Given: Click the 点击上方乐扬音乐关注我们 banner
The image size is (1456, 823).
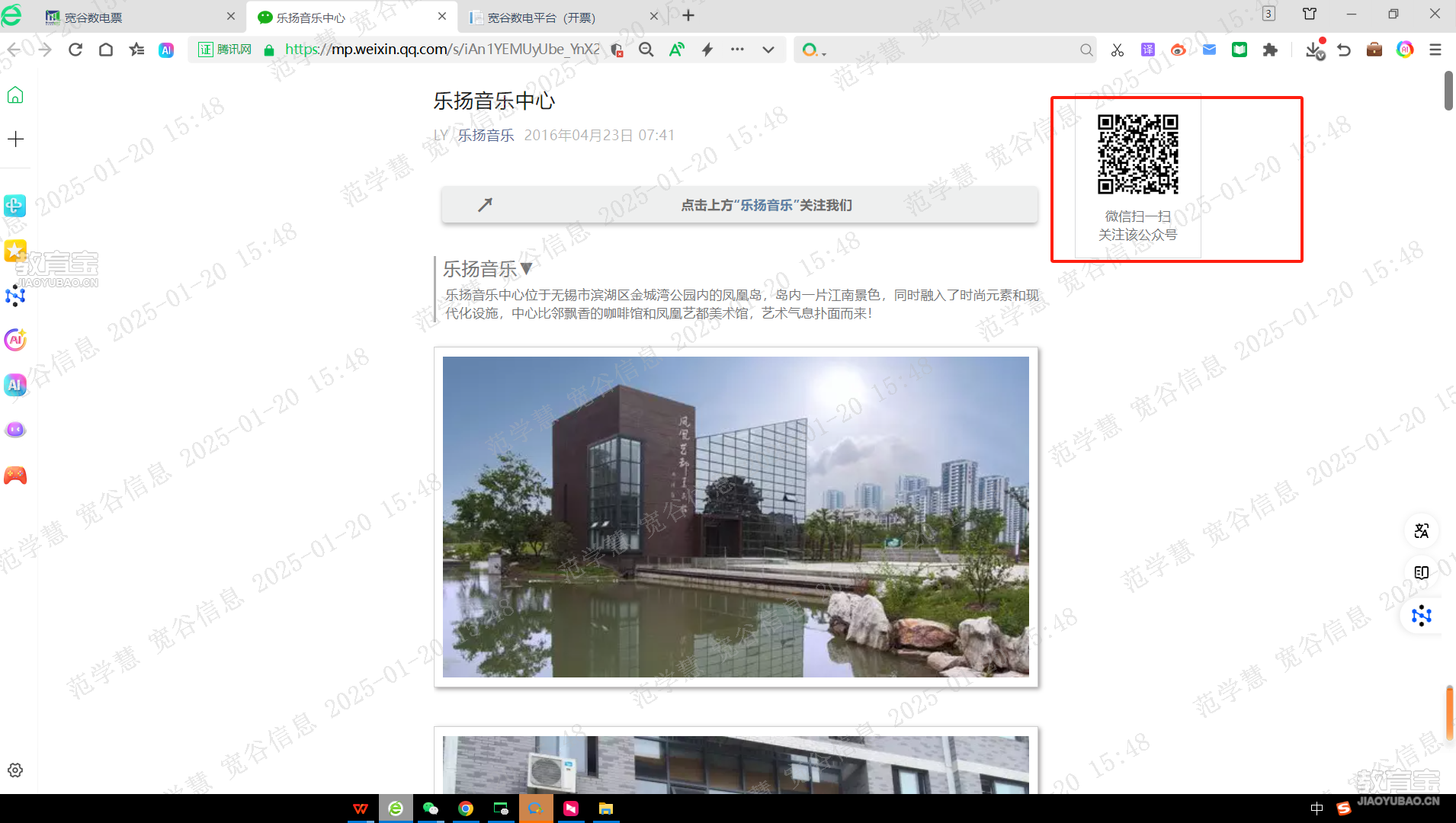Looking at the screenshot, I should [x=739, y=205].
